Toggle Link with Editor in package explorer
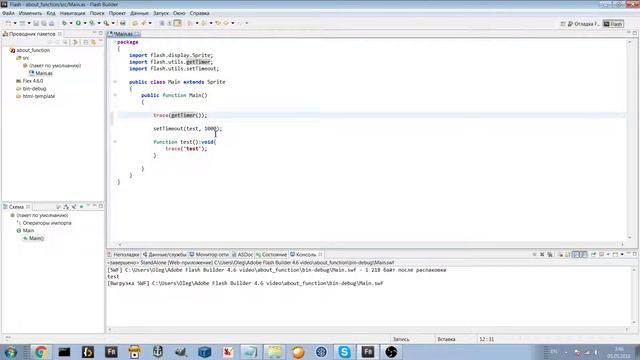Screen dimensions: 640x360 point(93,42)
